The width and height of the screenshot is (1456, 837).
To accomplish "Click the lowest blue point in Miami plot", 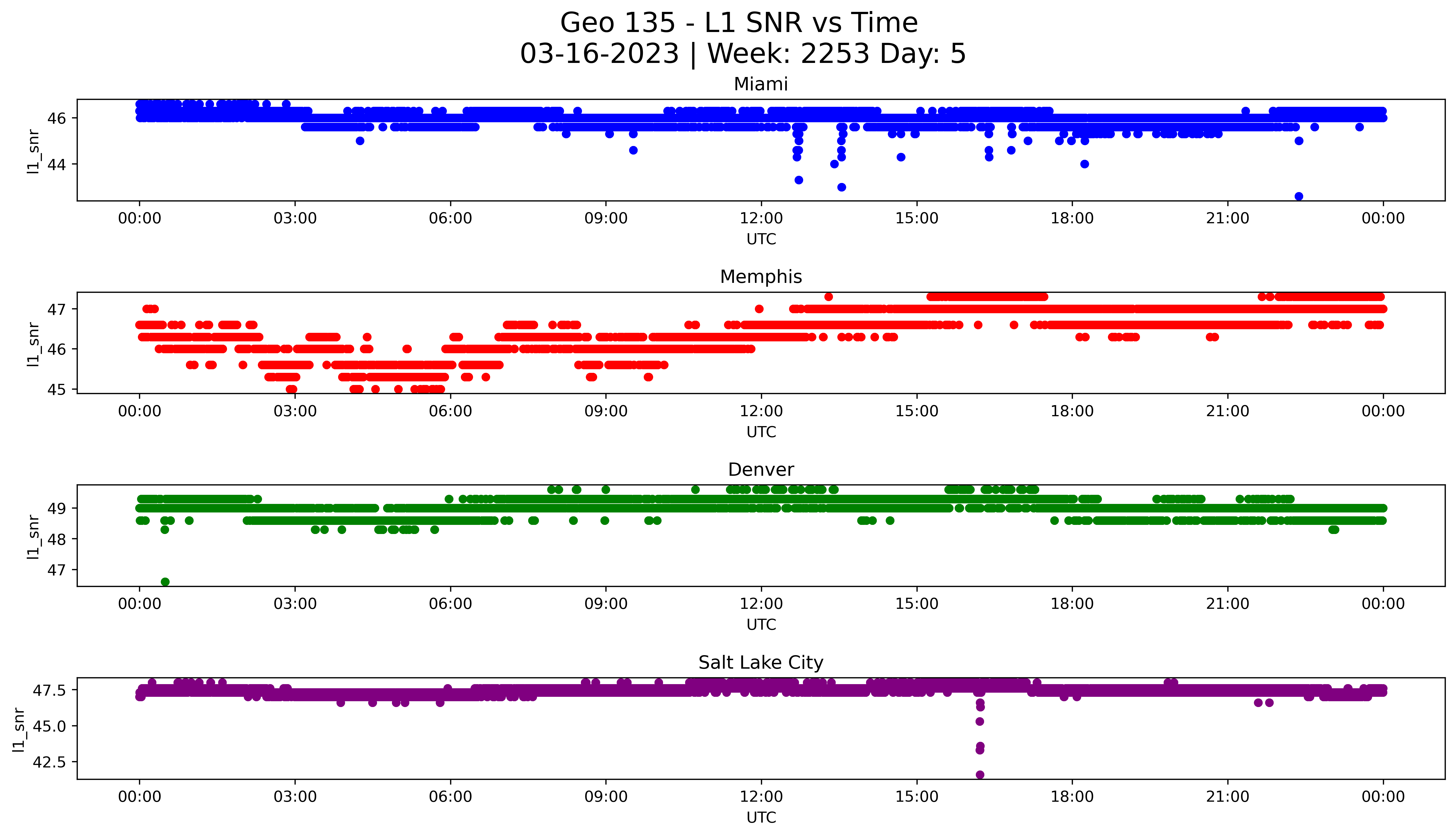I will tap(1299, 196).
